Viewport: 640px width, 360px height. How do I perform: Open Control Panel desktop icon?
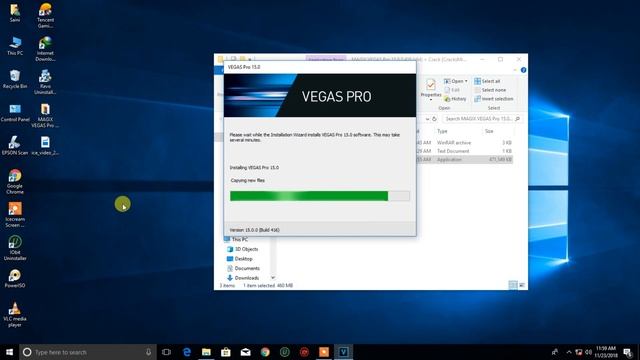15,112
